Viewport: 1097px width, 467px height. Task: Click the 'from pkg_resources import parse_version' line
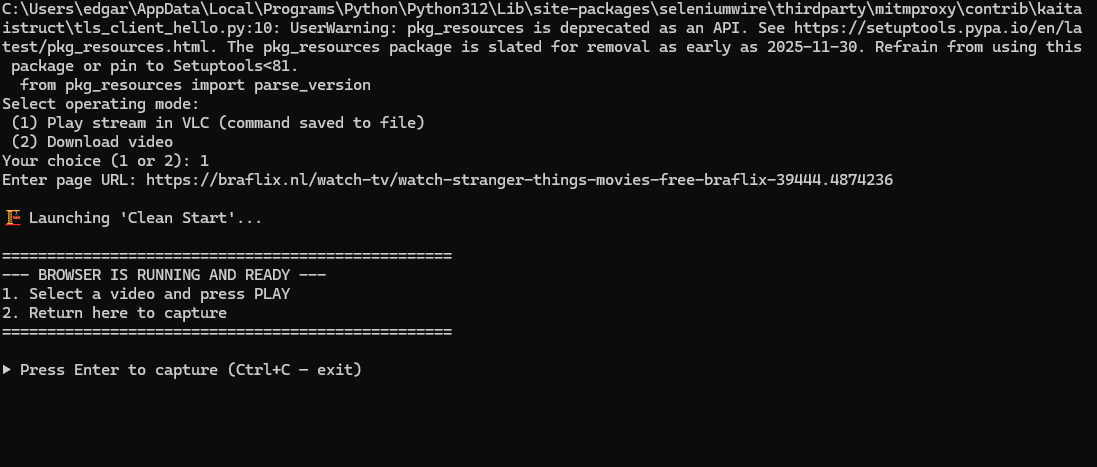[195, 85]
